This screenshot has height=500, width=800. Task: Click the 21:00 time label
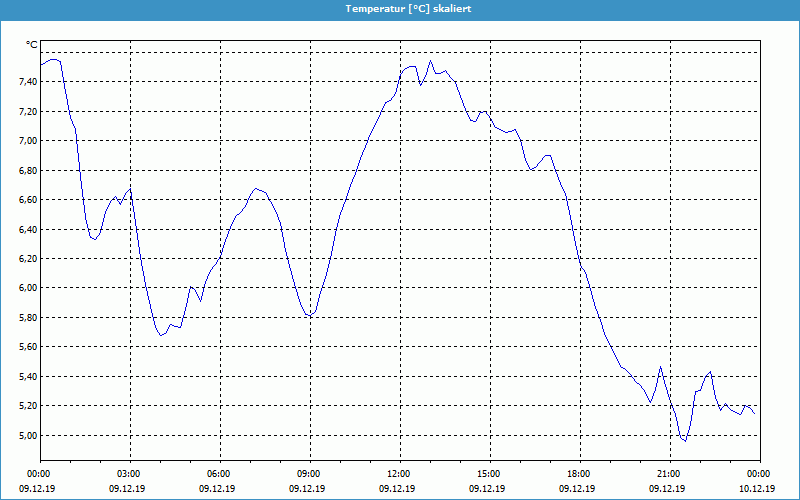point(669,474)
